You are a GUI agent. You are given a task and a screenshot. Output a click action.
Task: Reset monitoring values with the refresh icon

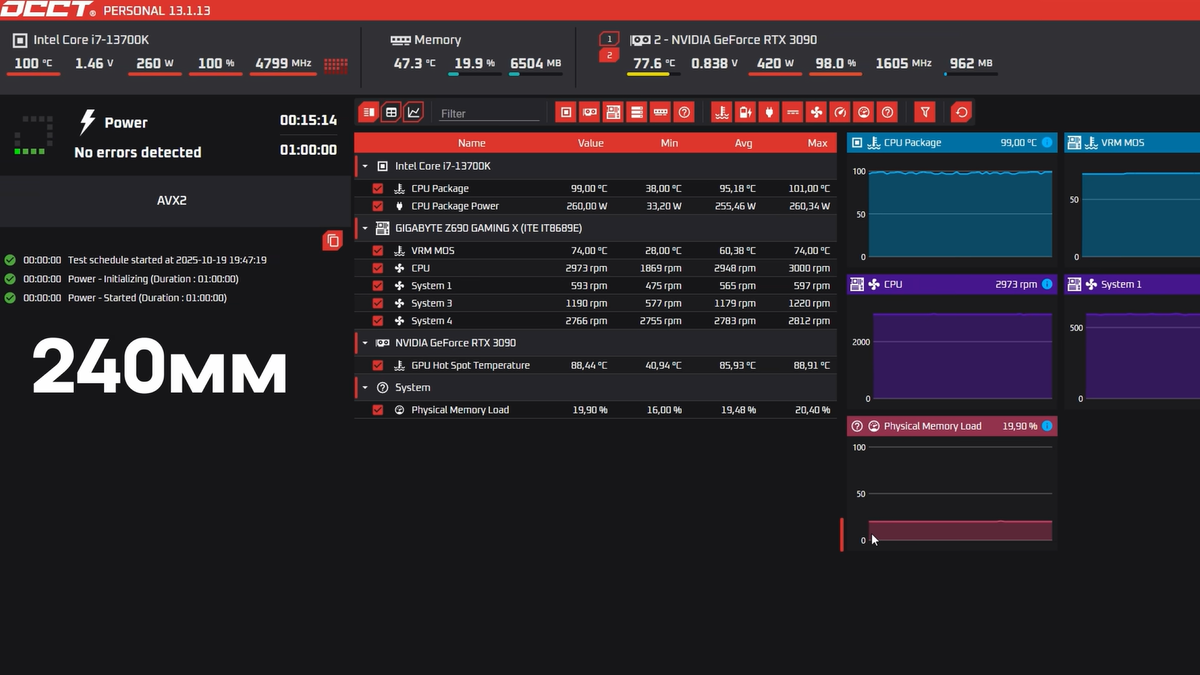[960, 112]
